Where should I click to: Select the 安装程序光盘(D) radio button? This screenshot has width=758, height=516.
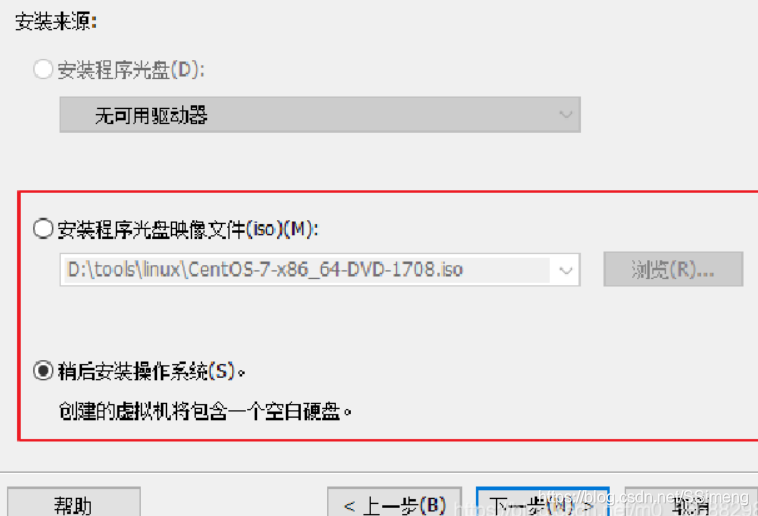43,69
